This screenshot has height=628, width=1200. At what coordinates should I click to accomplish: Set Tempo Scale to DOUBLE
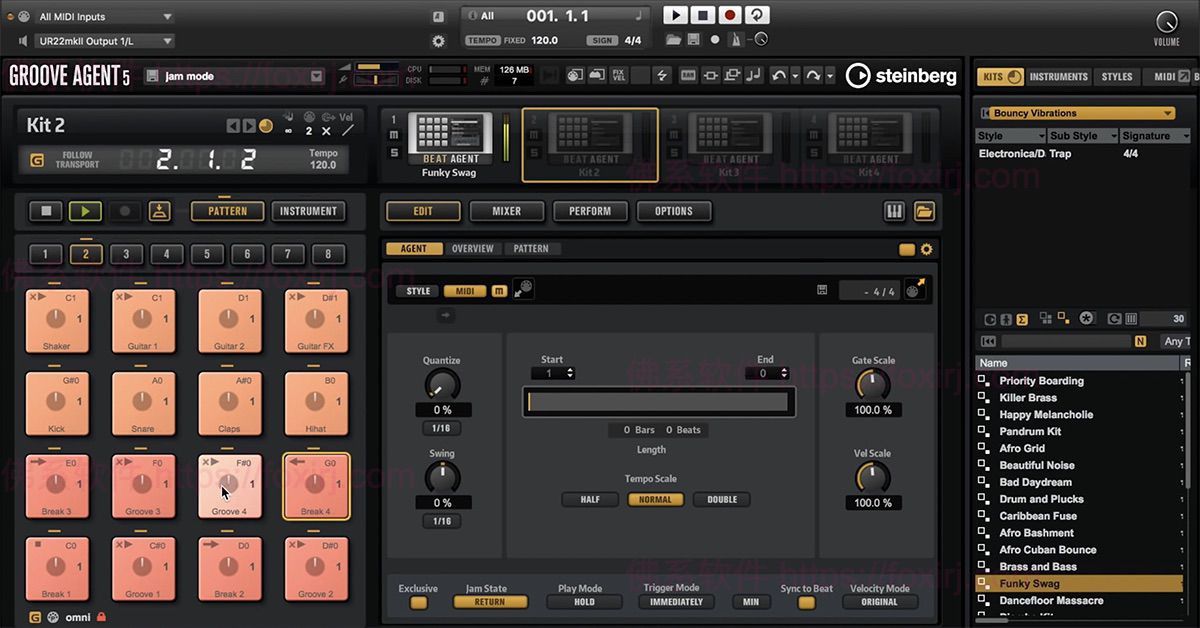coord(721,499)
